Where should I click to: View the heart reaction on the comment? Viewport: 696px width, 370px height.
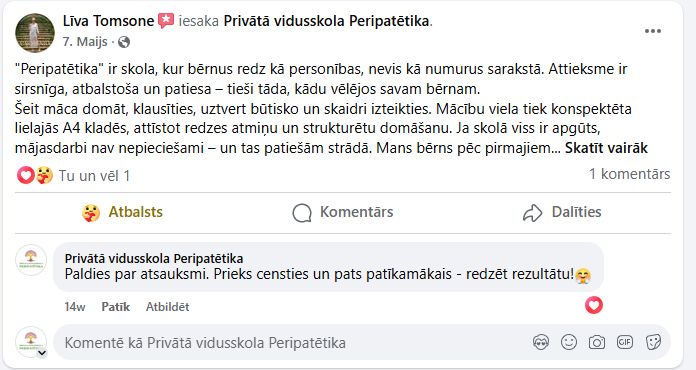[593, 305]
